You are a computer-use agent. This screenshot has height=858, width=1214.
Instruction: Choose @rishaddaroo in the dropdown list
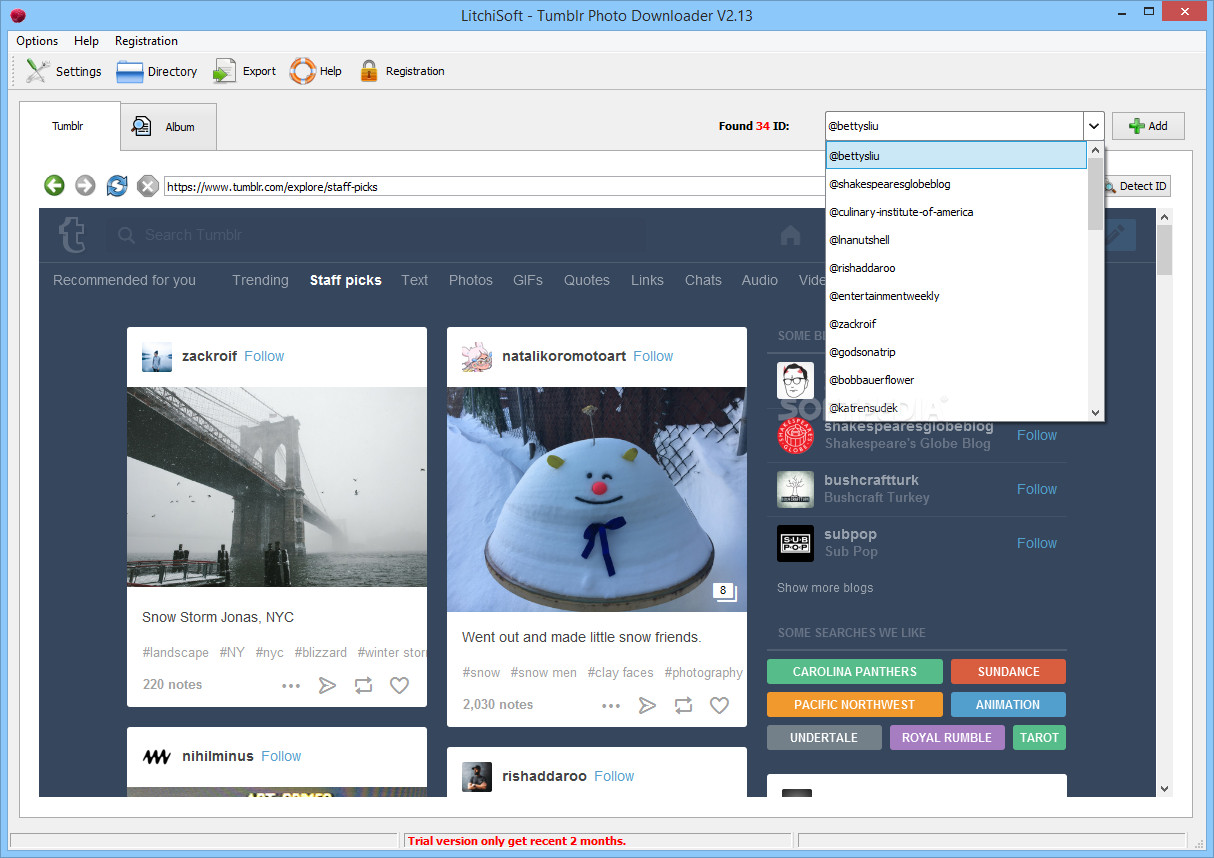[956, 268]
